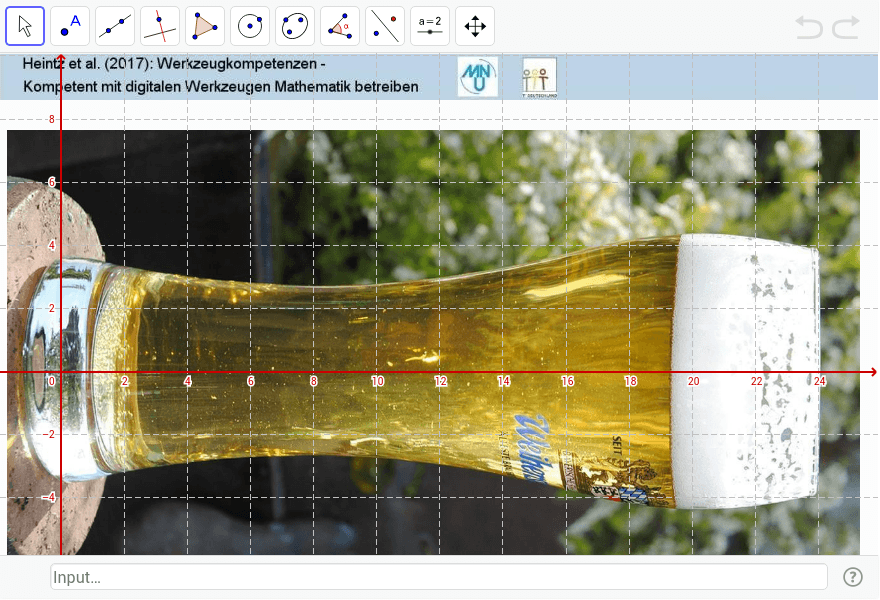Select the Circle with center tool
The height and width of the screenshot is (600, 880).
point(250,26)
